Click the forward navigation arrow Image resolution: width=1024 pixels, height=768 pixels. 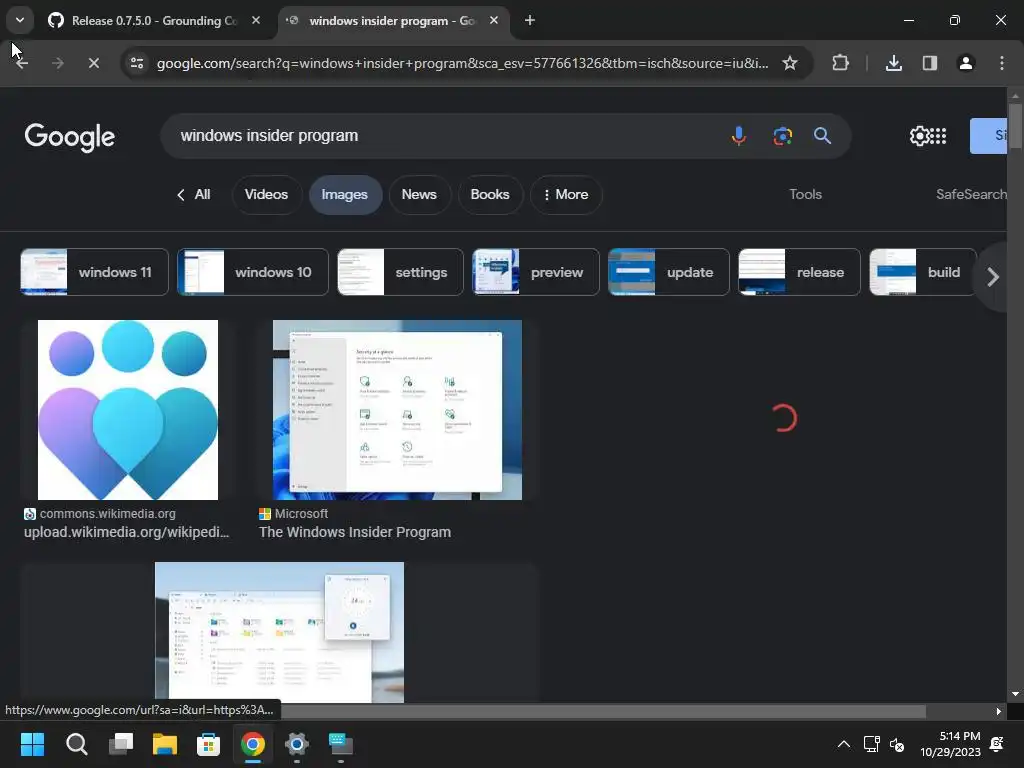57,63
